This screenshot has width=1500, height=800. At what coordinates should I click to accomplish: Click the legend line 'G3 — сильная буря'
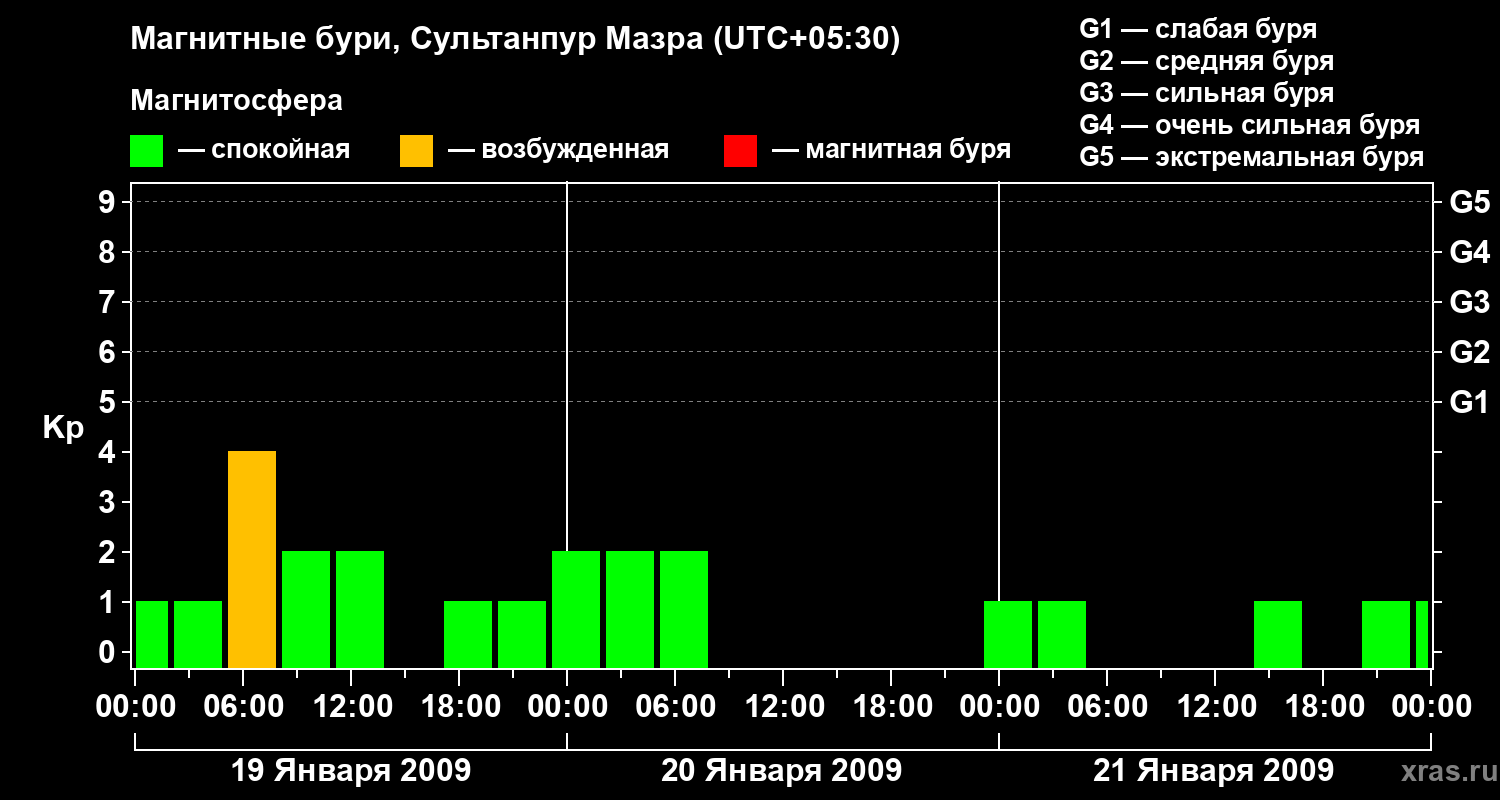(x=1207, y=93)
